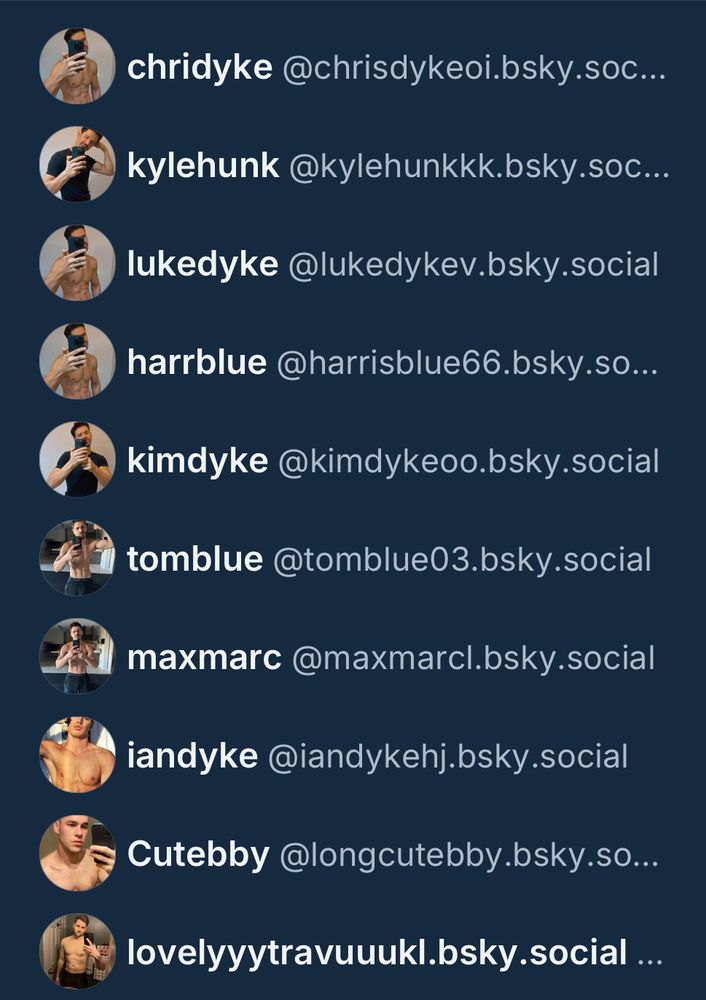Select the kylehunk display name
The width and height of the screenshot is (706, 1000).
tap(203, 166)
